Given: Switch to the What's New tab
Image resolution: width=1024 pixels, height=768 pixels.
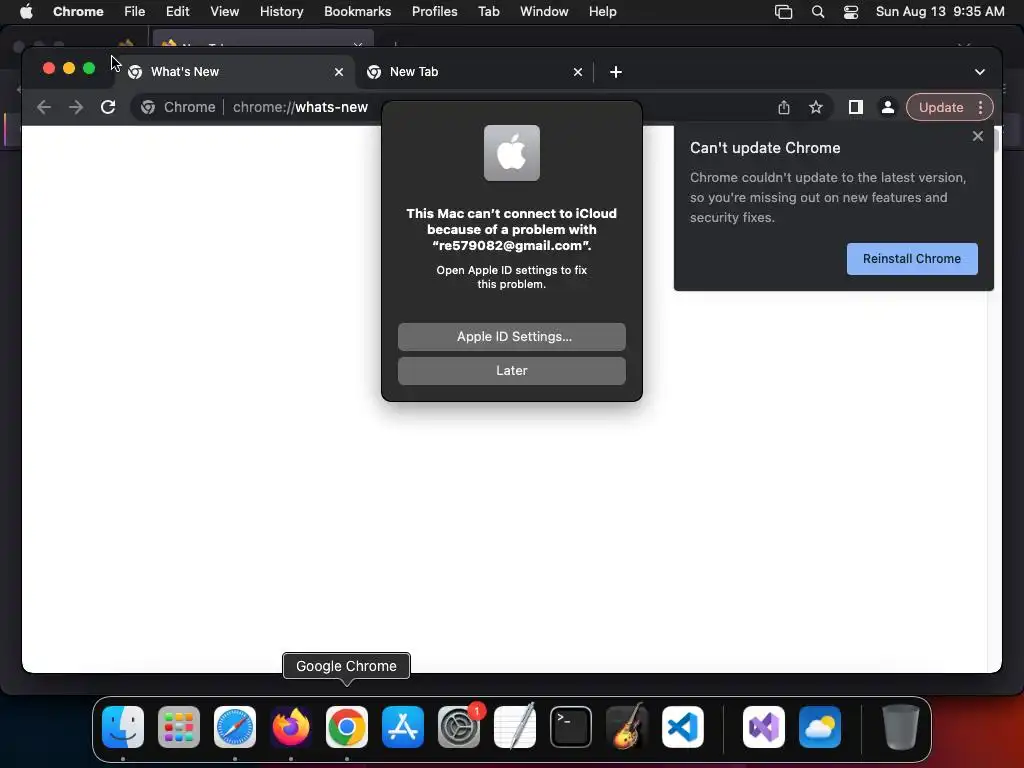Looking at the screenshot, I should tap(235, 72).
